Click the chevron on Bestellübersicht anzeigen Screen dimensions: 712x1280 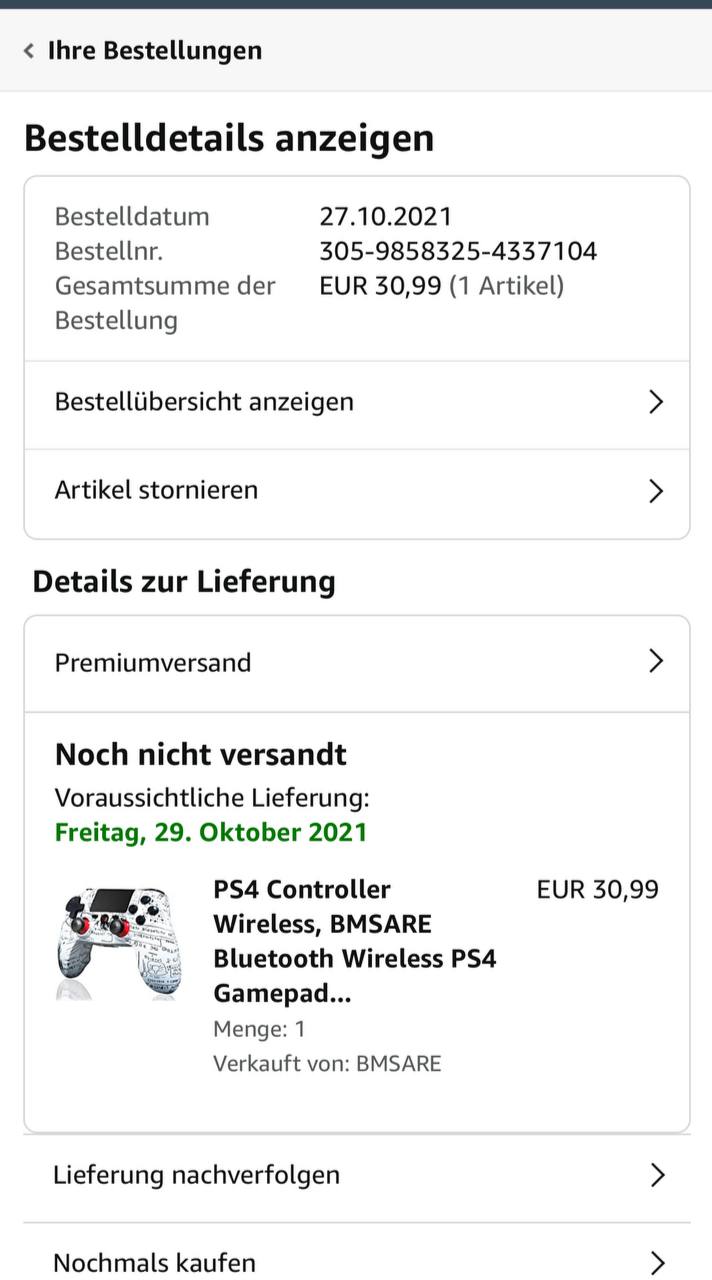(656, 402)
